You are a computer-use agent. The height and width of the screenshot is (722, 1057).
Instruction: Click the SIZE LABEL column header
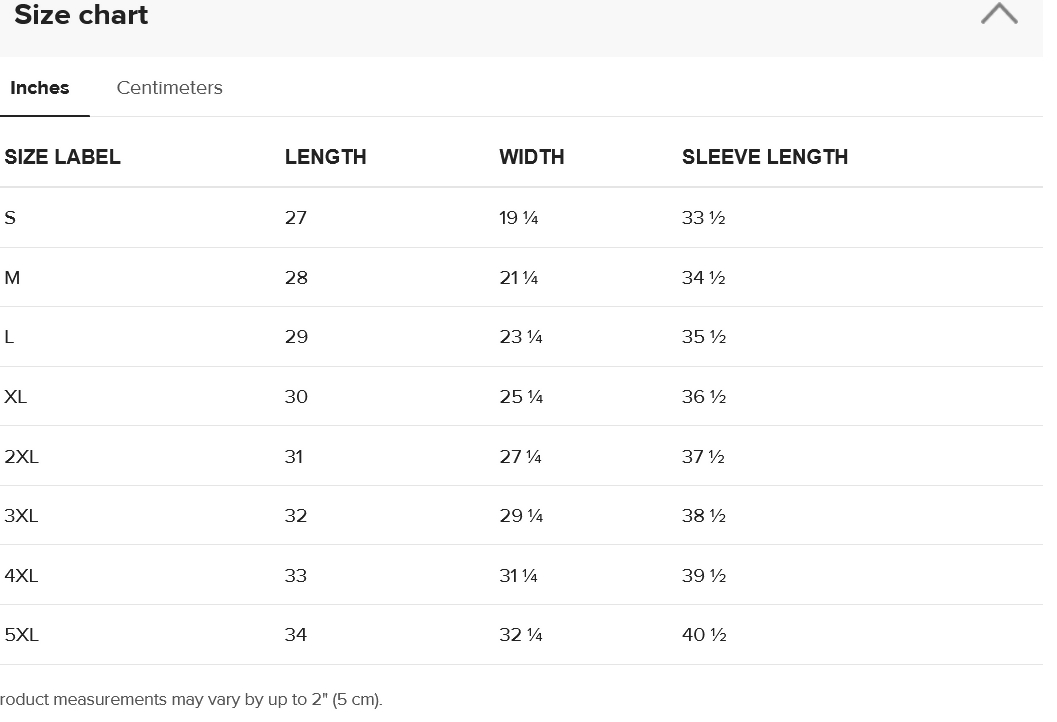coord(62,157)
